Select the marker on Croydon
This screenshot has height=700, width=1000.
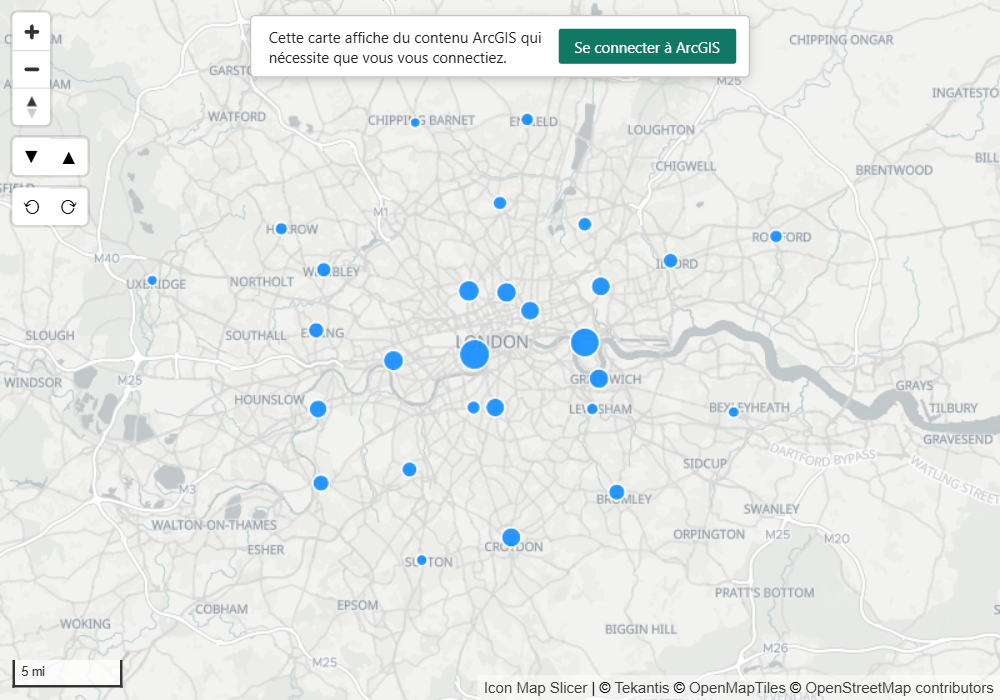[511, 537]
